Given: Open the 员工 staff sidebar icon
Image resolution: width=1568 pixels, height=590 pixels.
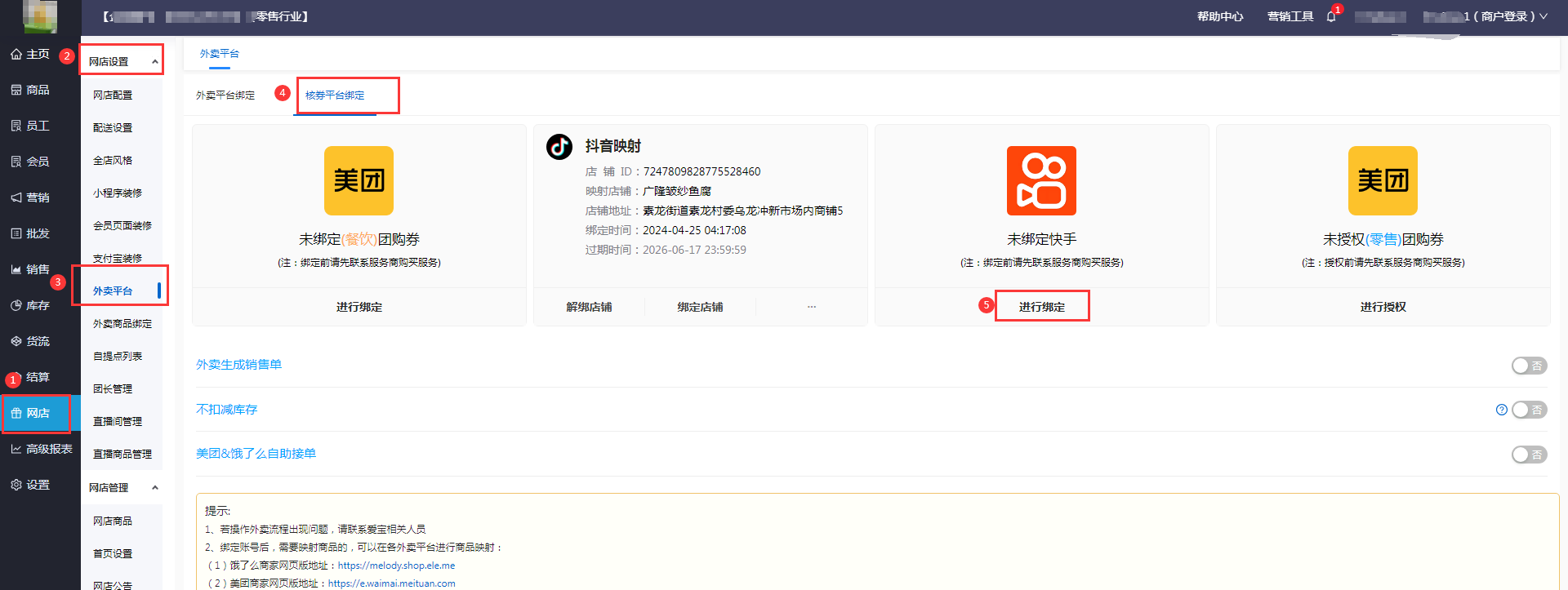Looking at the screenshot, I should (x=16, y=126).
